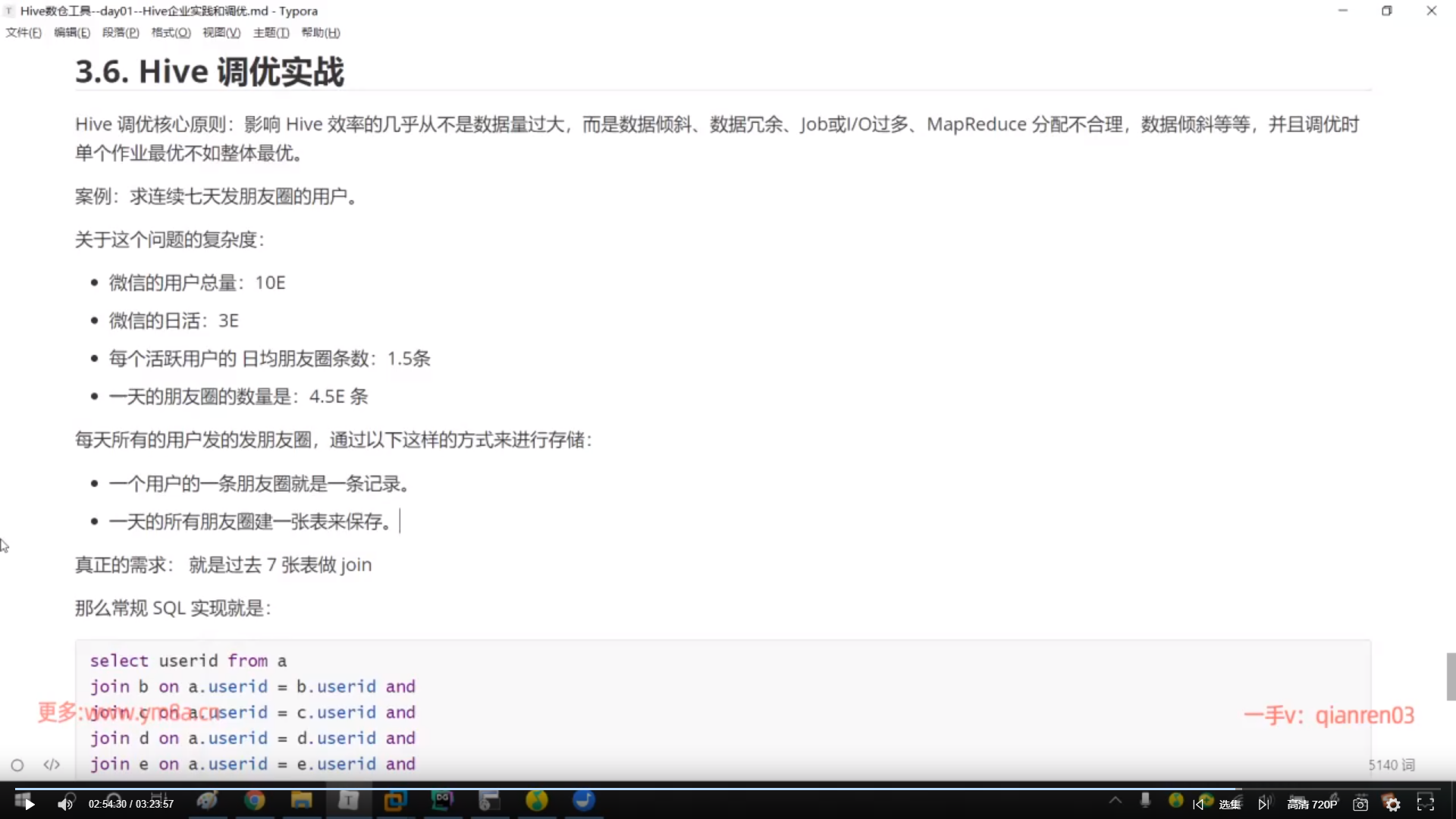
Task: Skip to the next episode
Action: (1263, 805)
